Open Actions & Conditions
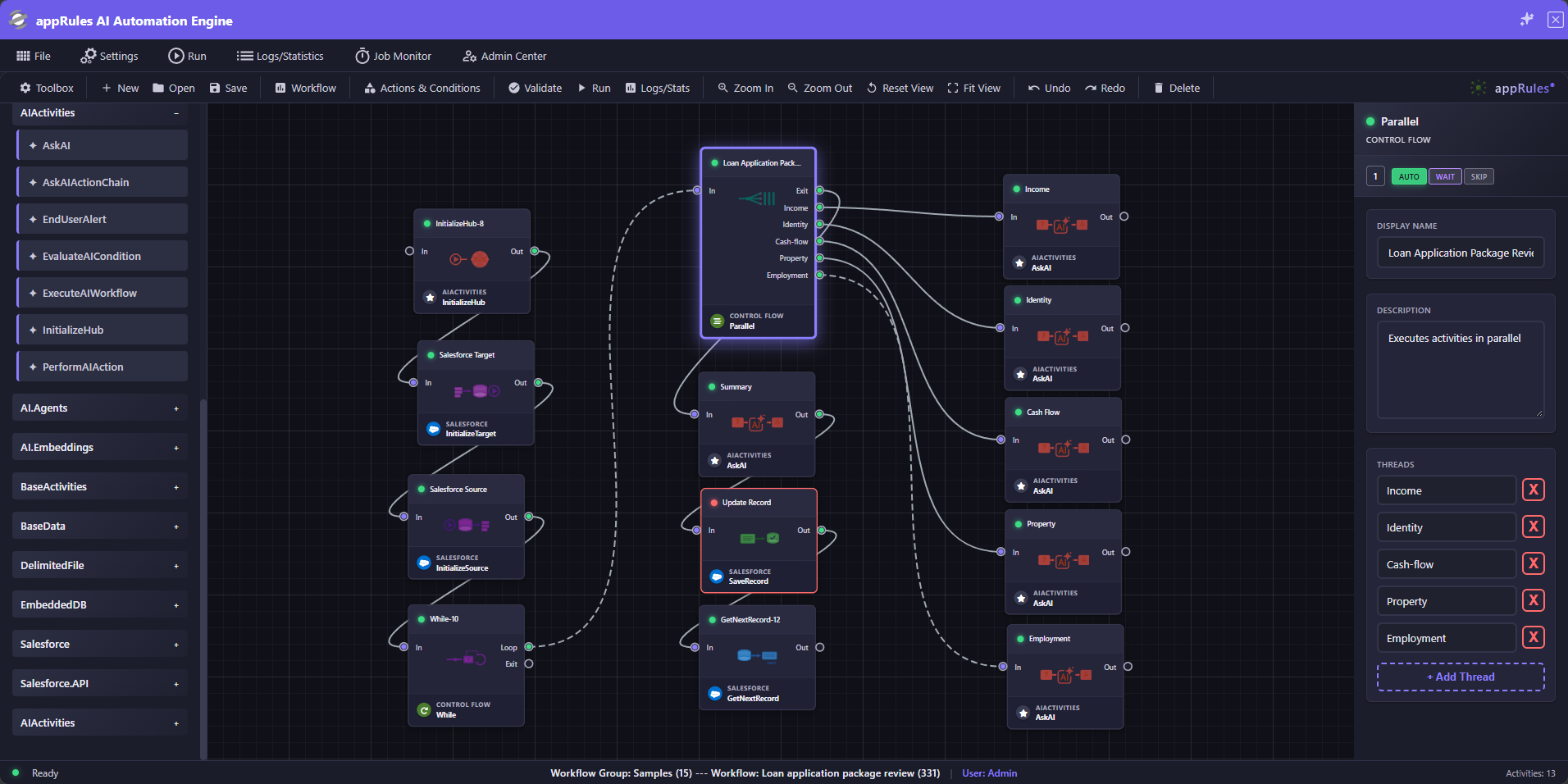The width and height of the screenshot is (1568, 784). click(422, 88)
